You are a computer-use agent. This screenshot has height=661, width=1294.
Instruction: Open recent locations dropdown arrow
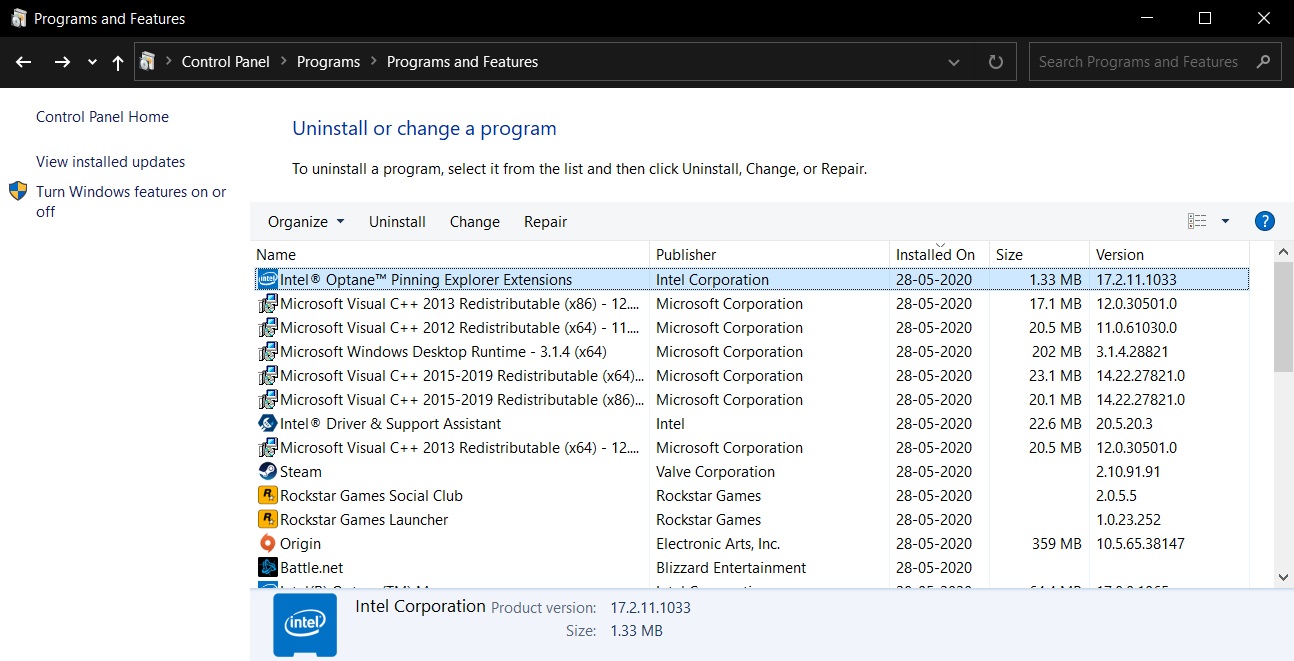92,62
